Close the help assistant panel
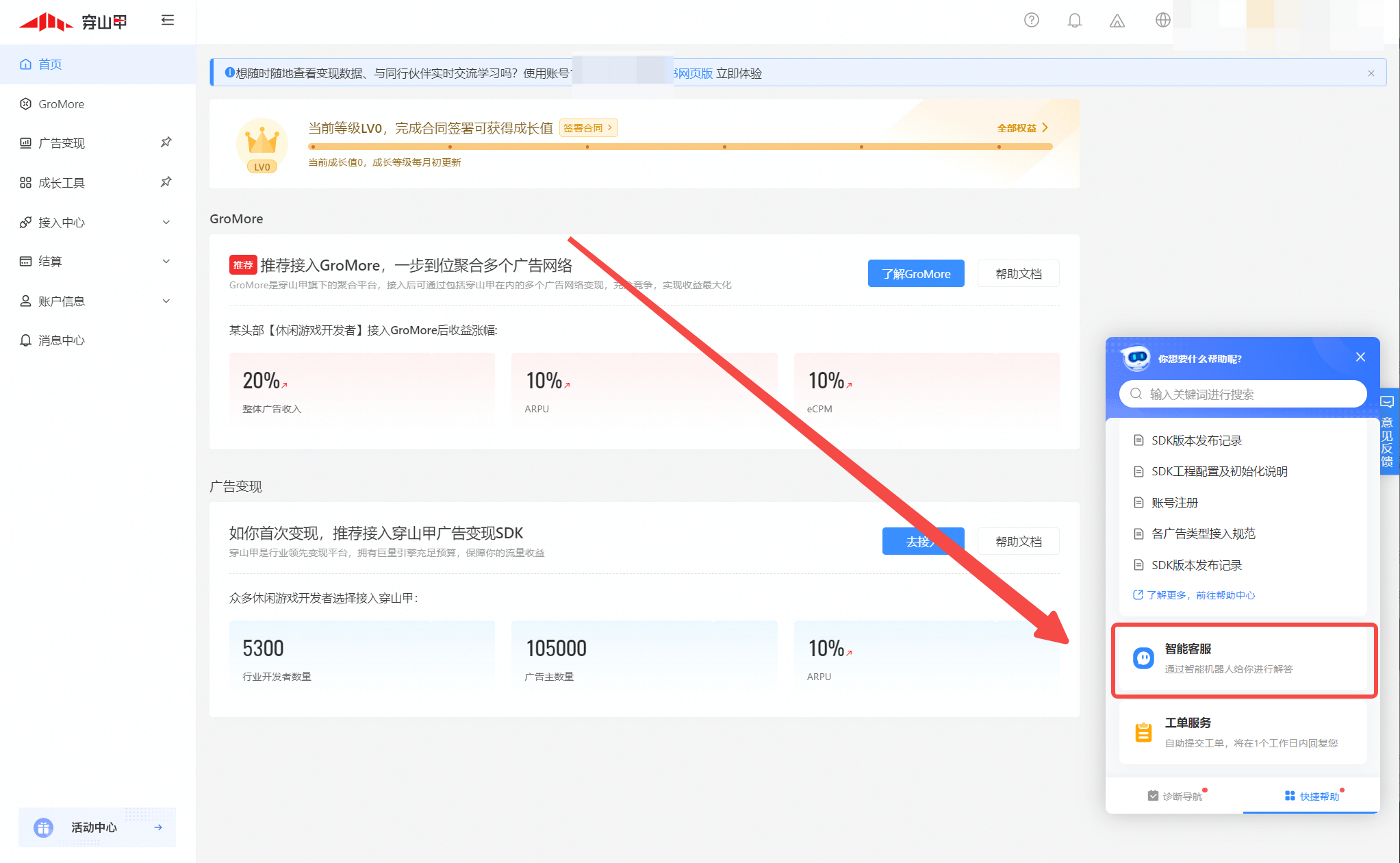Screen dimensions: 1400x863 coord(1360,357)
